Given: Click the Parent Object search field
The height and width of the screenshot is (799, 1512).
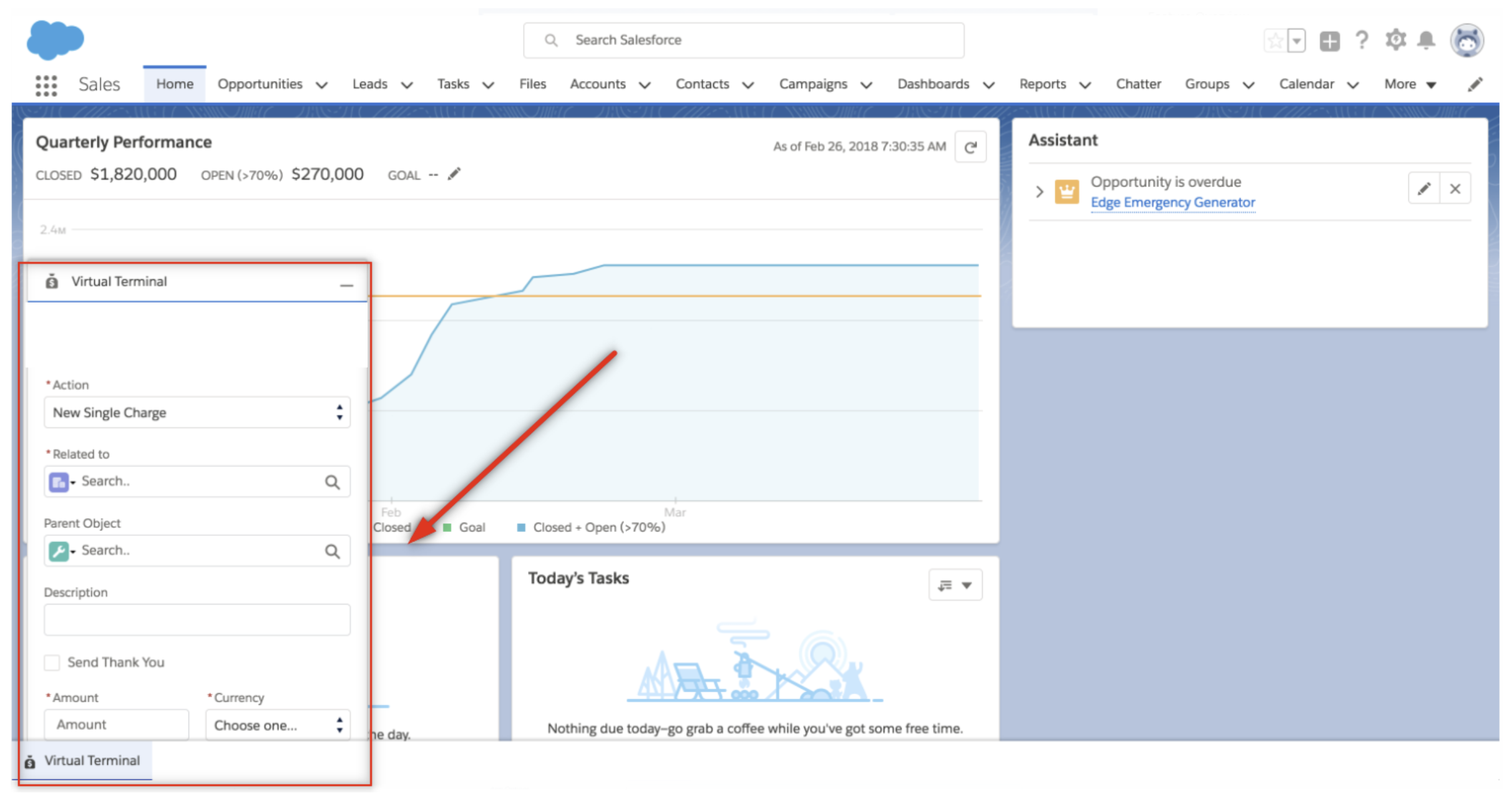Looking at the screenshot, I should 197,551.
